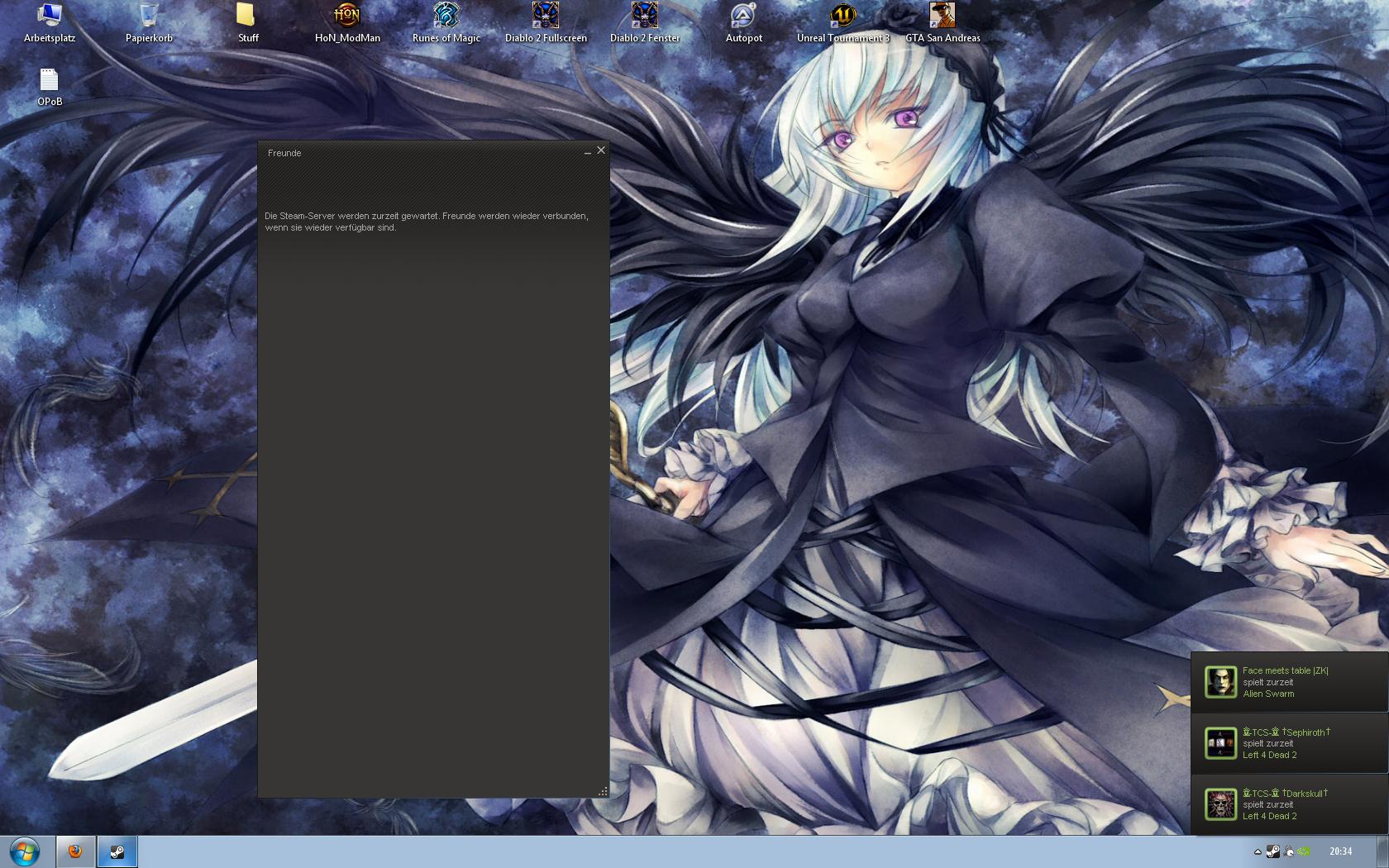The height and width of the screenshot is (868, 1389).
Task: Click the GTA San Andreas shortcut
Action: (x=942, y=22)
